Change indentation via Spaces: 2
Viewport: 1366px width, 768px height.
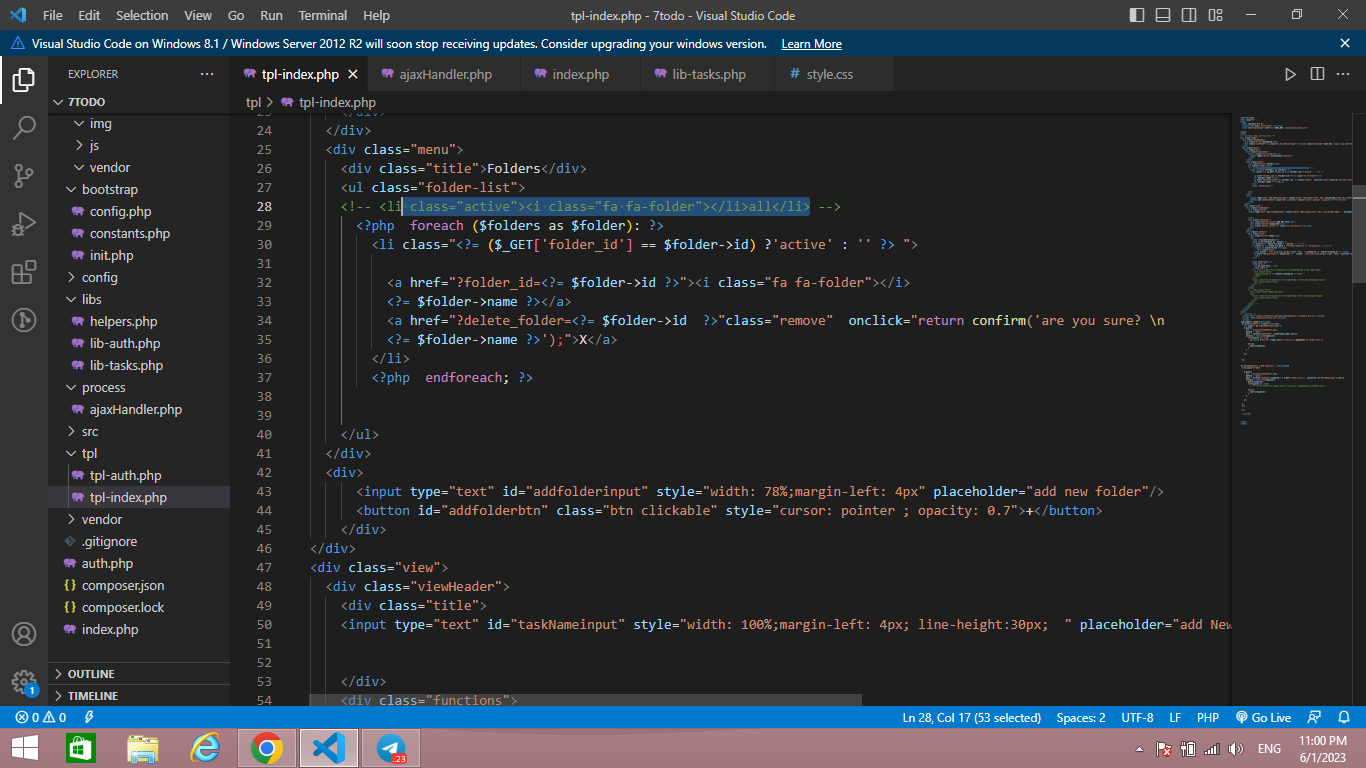(x=1081, y=717)
